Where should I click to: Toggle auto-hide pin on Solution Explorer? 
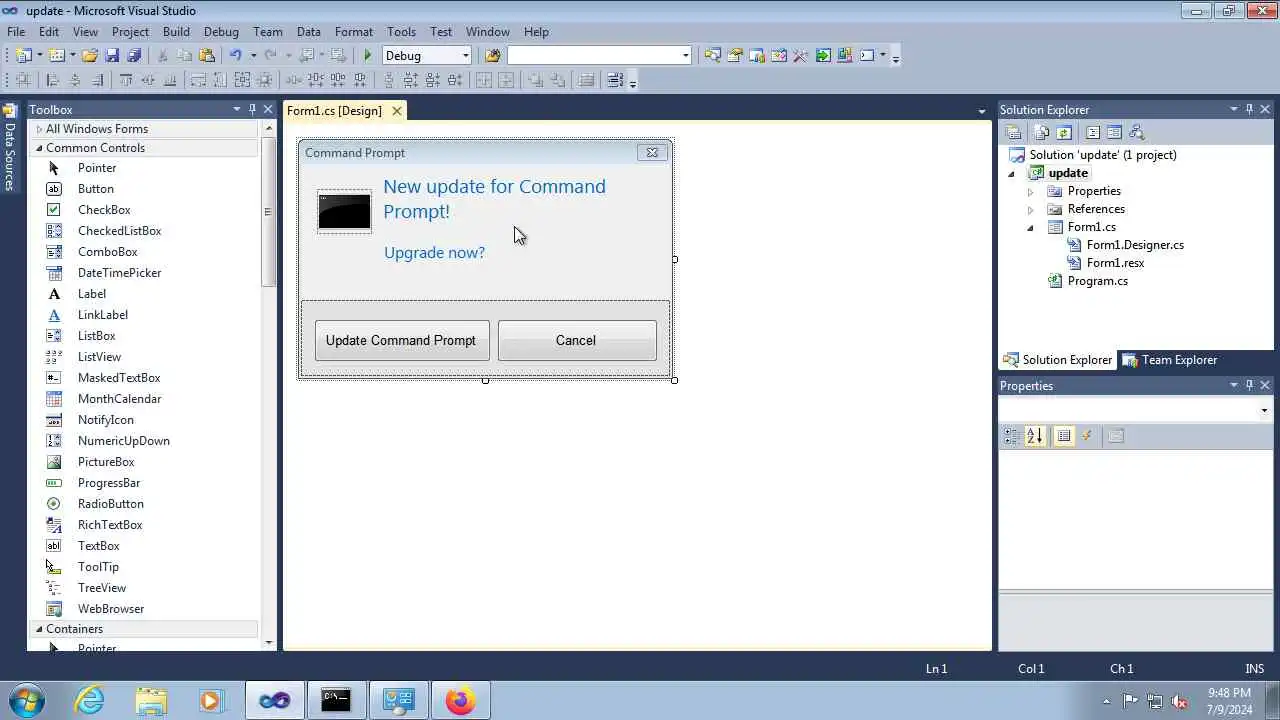pos(1249,109)
